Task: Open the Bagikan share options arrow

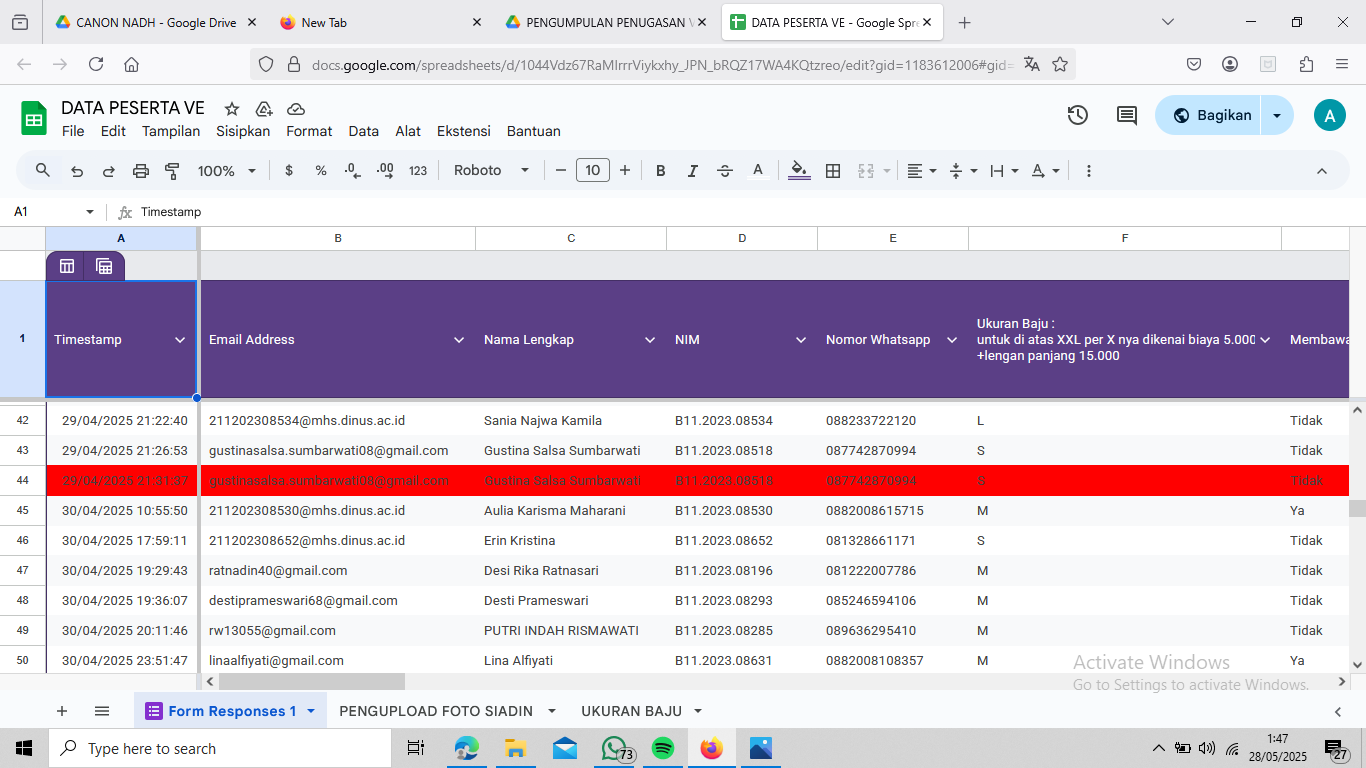Action: point(1277,115)
